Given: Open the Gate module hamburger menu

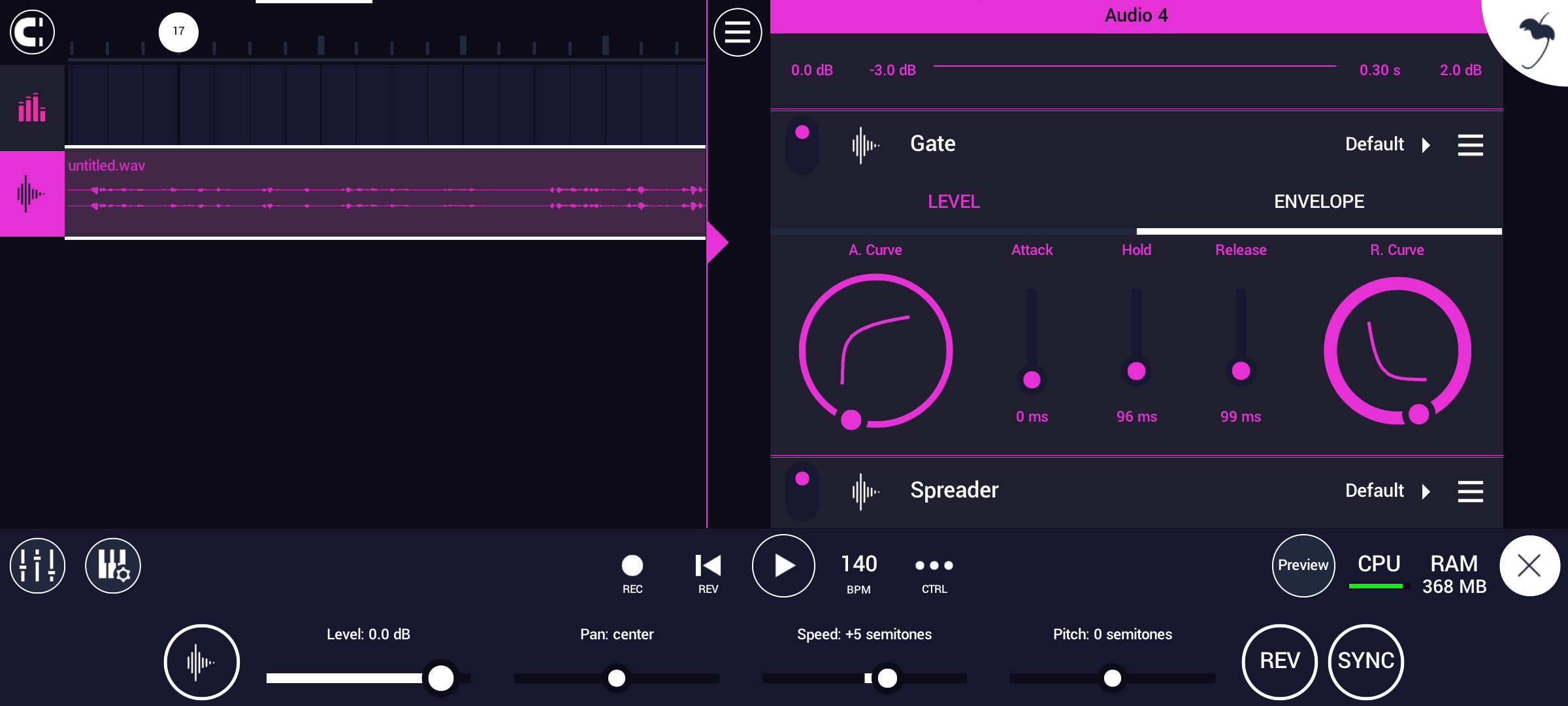Looking at the screenshot, I should coord(1470,144).
